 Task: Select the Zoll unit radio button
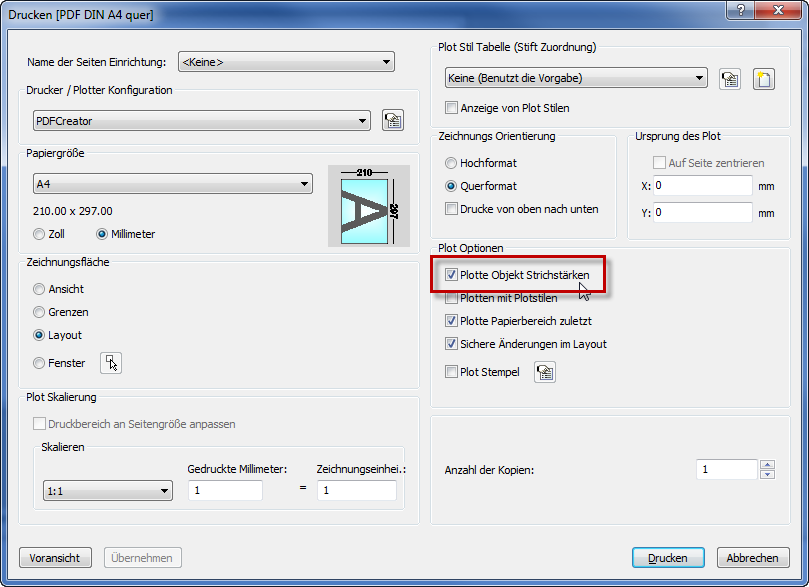pyautogui.click(x=40, y=234)
